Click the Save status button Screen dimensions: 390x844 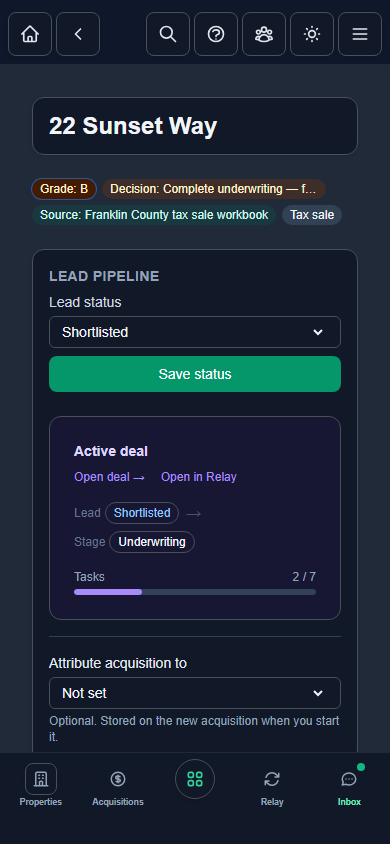tap(195, 374)
